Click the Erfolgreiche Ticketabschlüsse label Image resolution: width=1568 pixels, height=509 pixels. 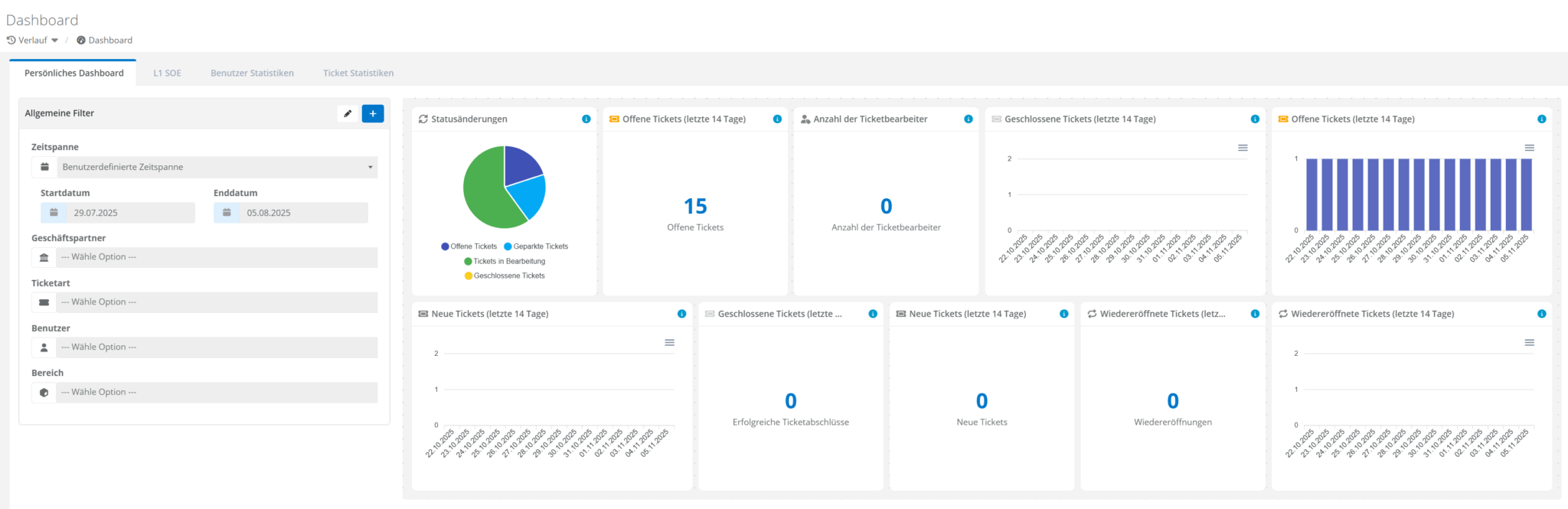click(791, 423)
